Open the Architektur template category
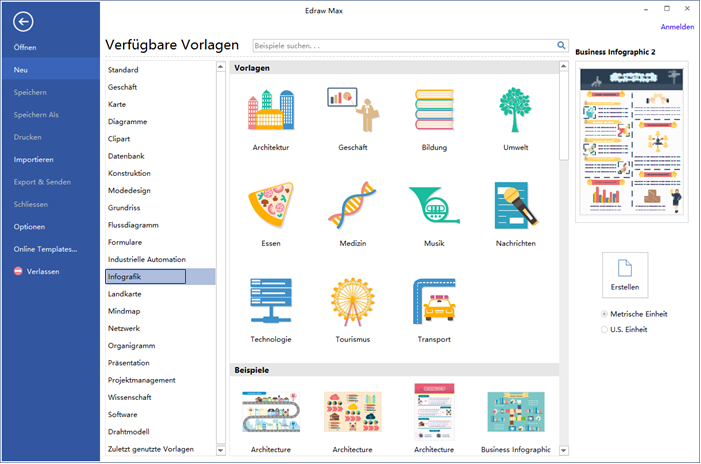Viewport: 701px width, 464px height. click(x=271, y=110)
